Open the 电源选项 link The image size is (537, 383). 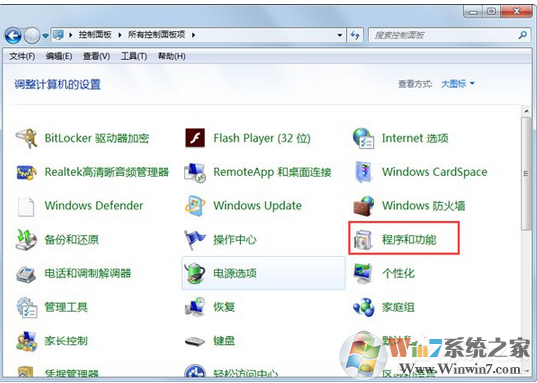(235, 273)
